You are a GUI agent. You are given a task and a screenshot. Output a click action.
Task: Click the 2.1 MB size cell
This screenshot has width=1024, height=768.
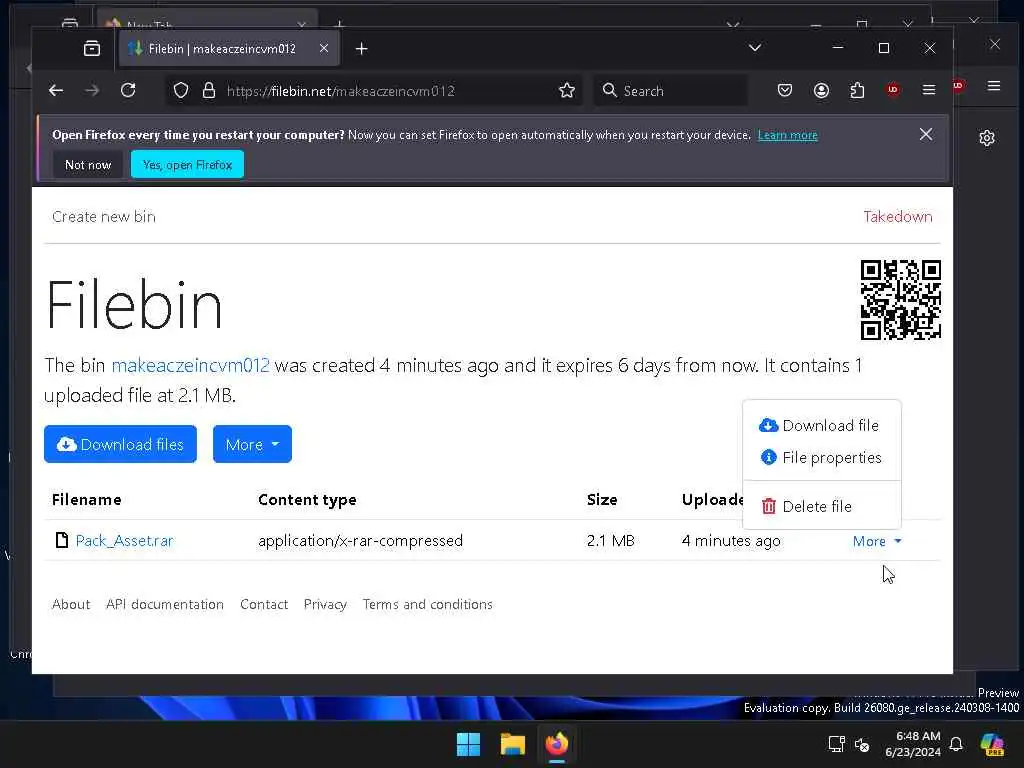tap(611, 541)
